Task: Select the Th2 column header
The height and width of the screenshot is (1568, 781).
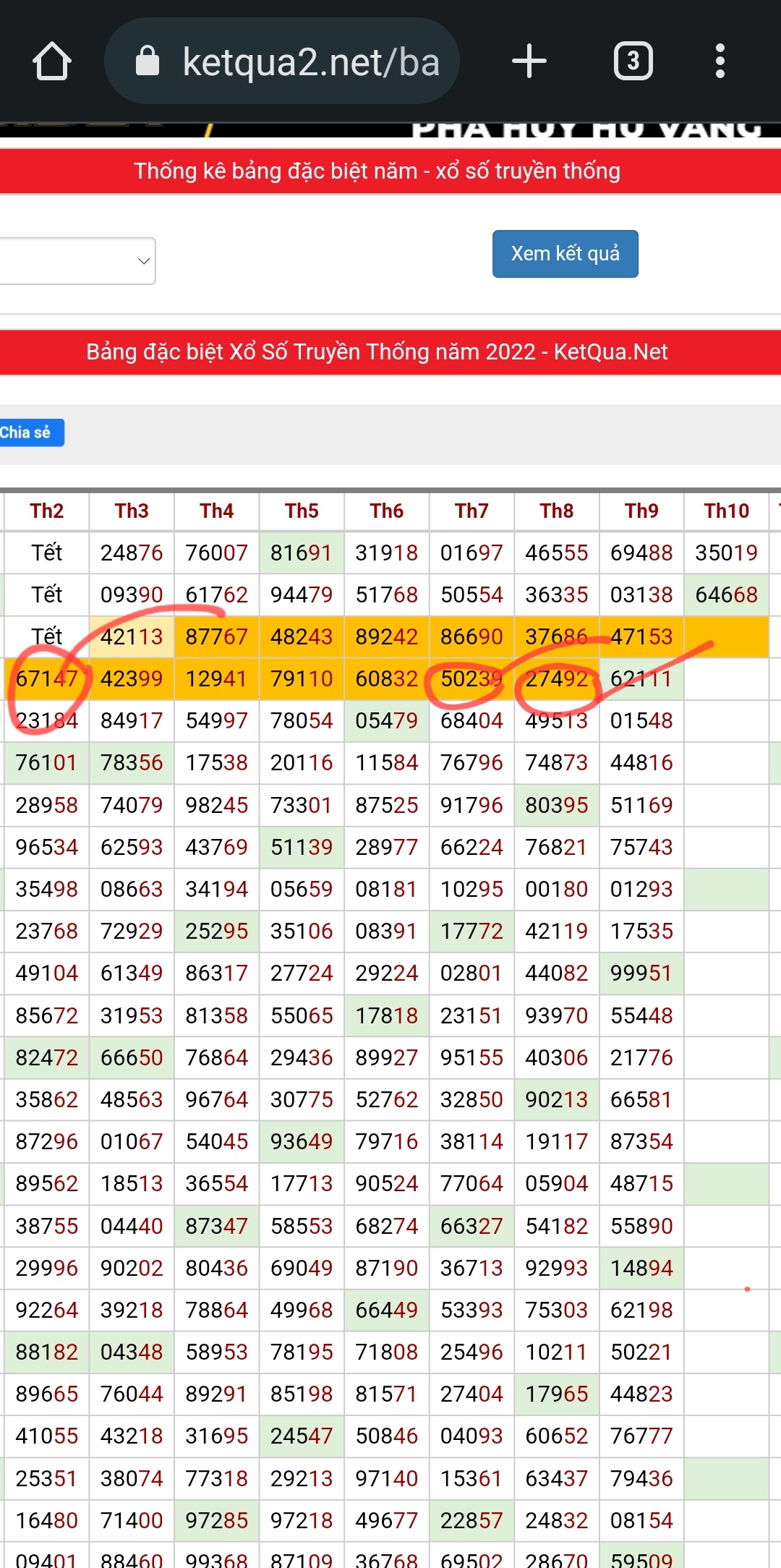Action: coord(47,511)
